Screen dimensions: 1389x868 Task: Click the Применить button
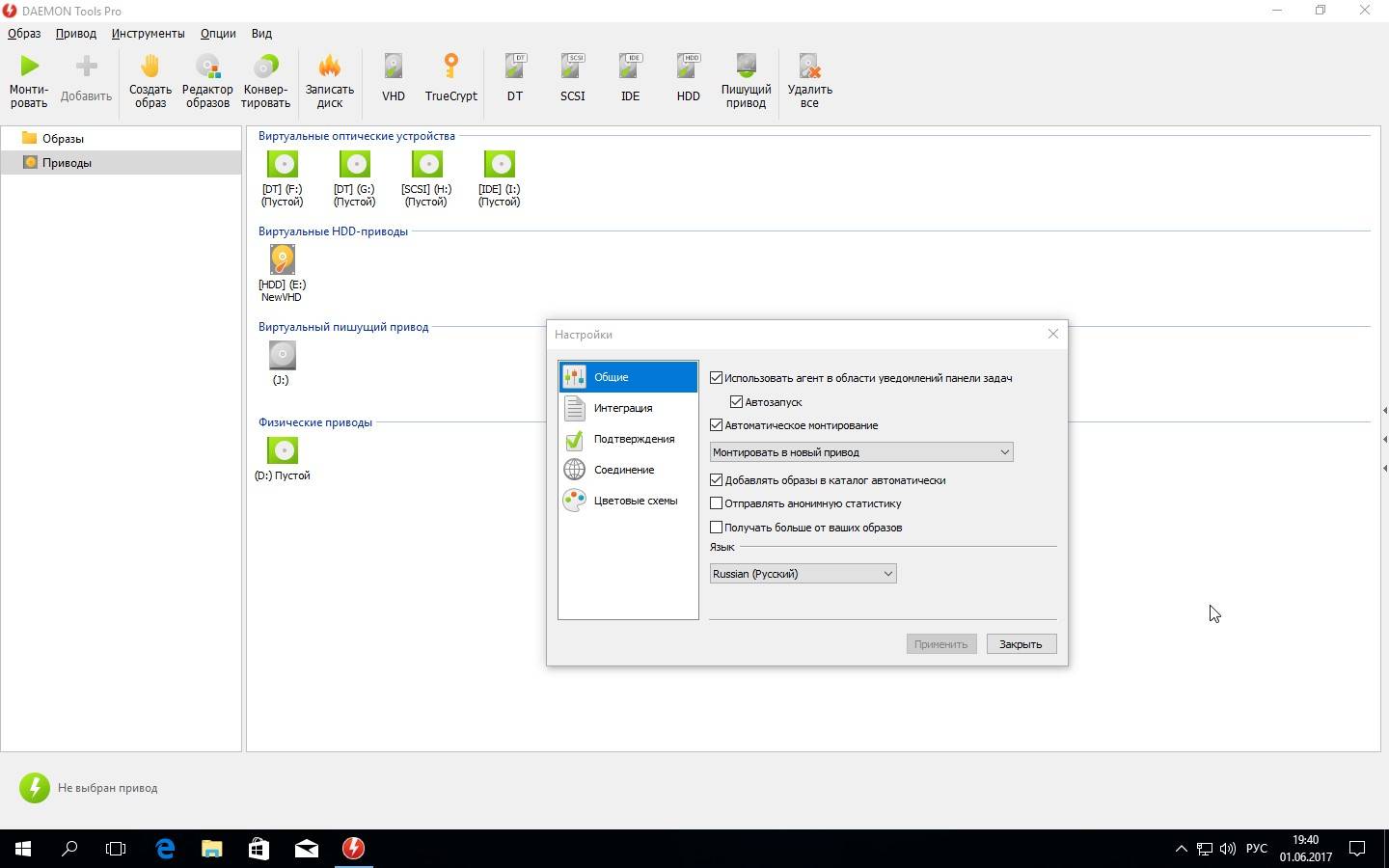point(941,644)
